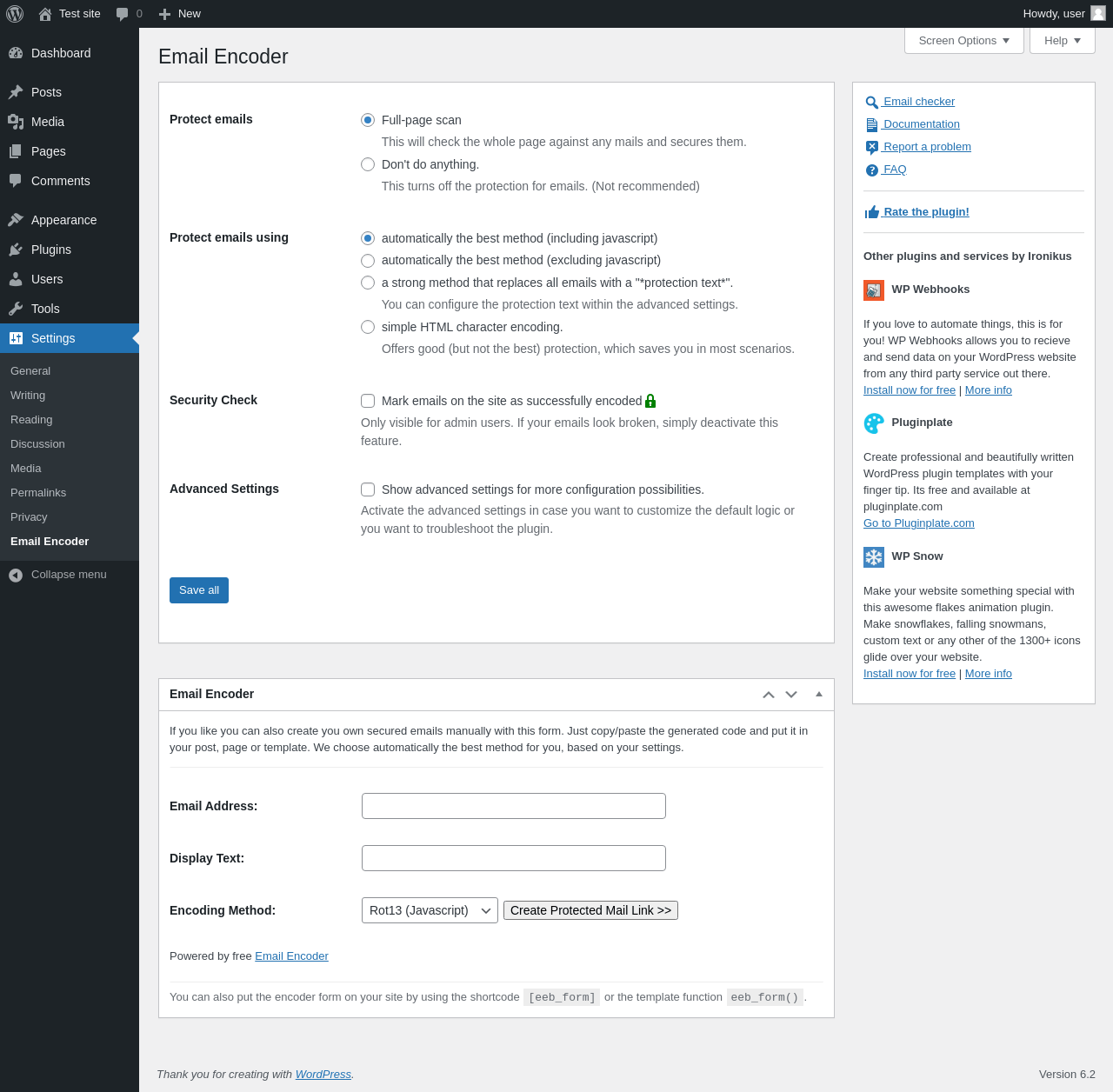This screenshot has width=1113, height=1092.
Task: Click the Version 6.2 footer text
Action: [1067, 1075]
